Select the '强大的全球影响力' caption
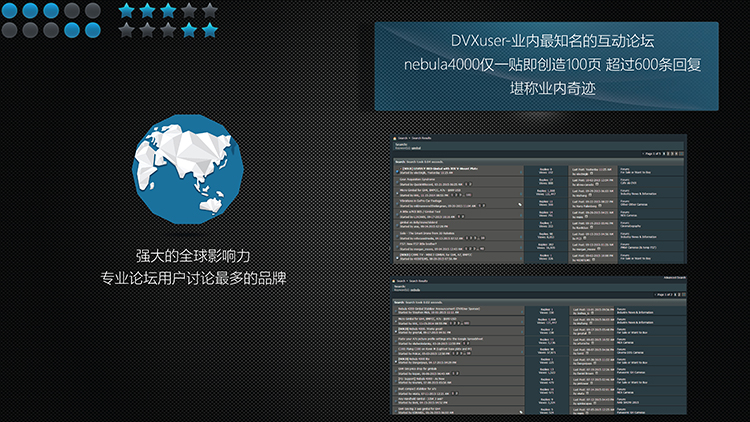Image resolution: width=750 pixels, height=422 pixels. pyautogui.click(x=193, y=256)
